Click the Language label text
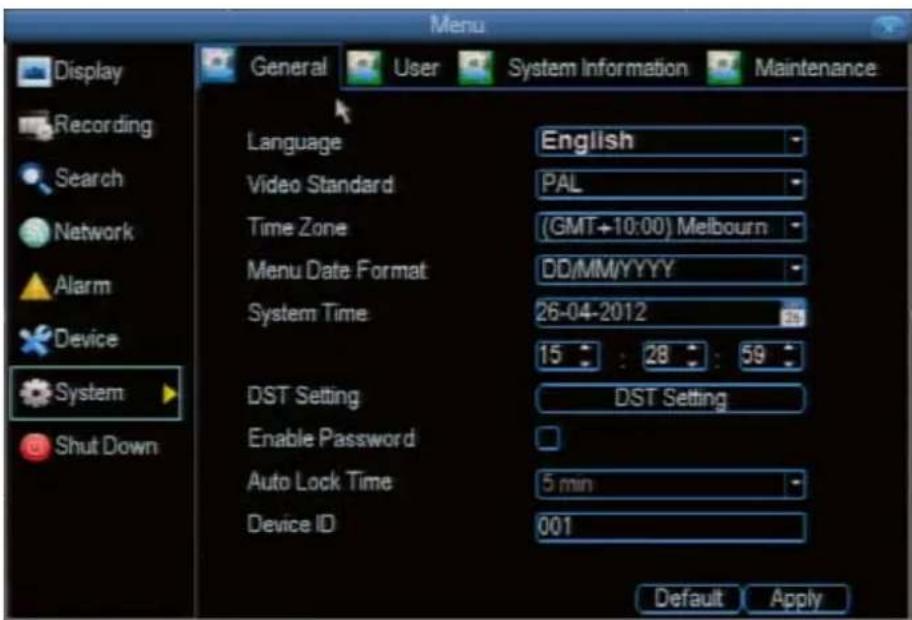Viewport: 912px width, 620px height. point(294,142)
